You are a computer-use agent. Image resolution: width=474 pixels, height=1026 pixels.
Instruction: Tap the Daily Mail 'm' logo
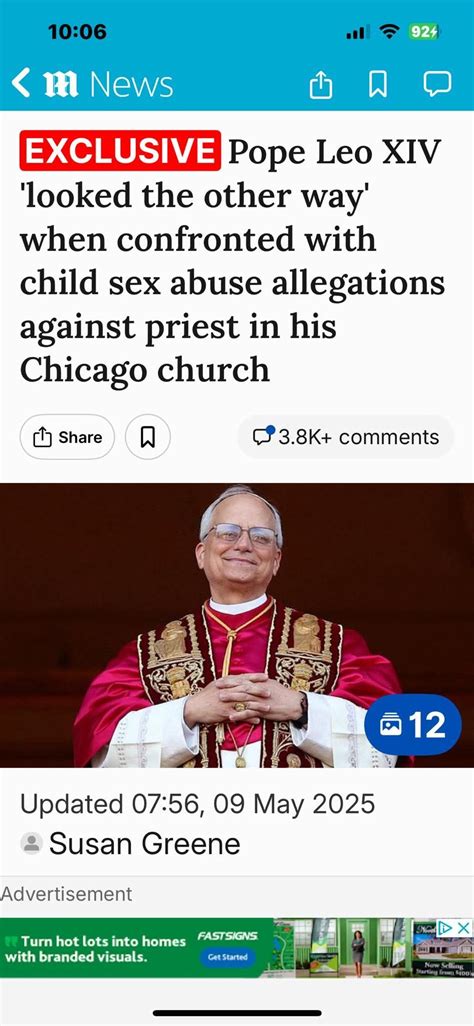coord(61,84)
